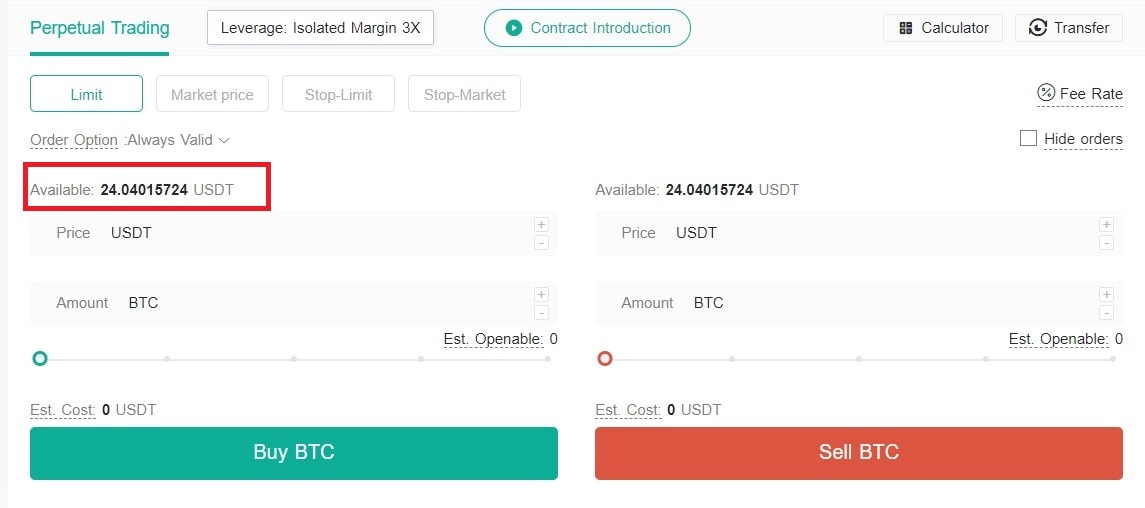Choose the Stop-Limit order type
This screenshot has width=1145, height=508.
(338, 93)
